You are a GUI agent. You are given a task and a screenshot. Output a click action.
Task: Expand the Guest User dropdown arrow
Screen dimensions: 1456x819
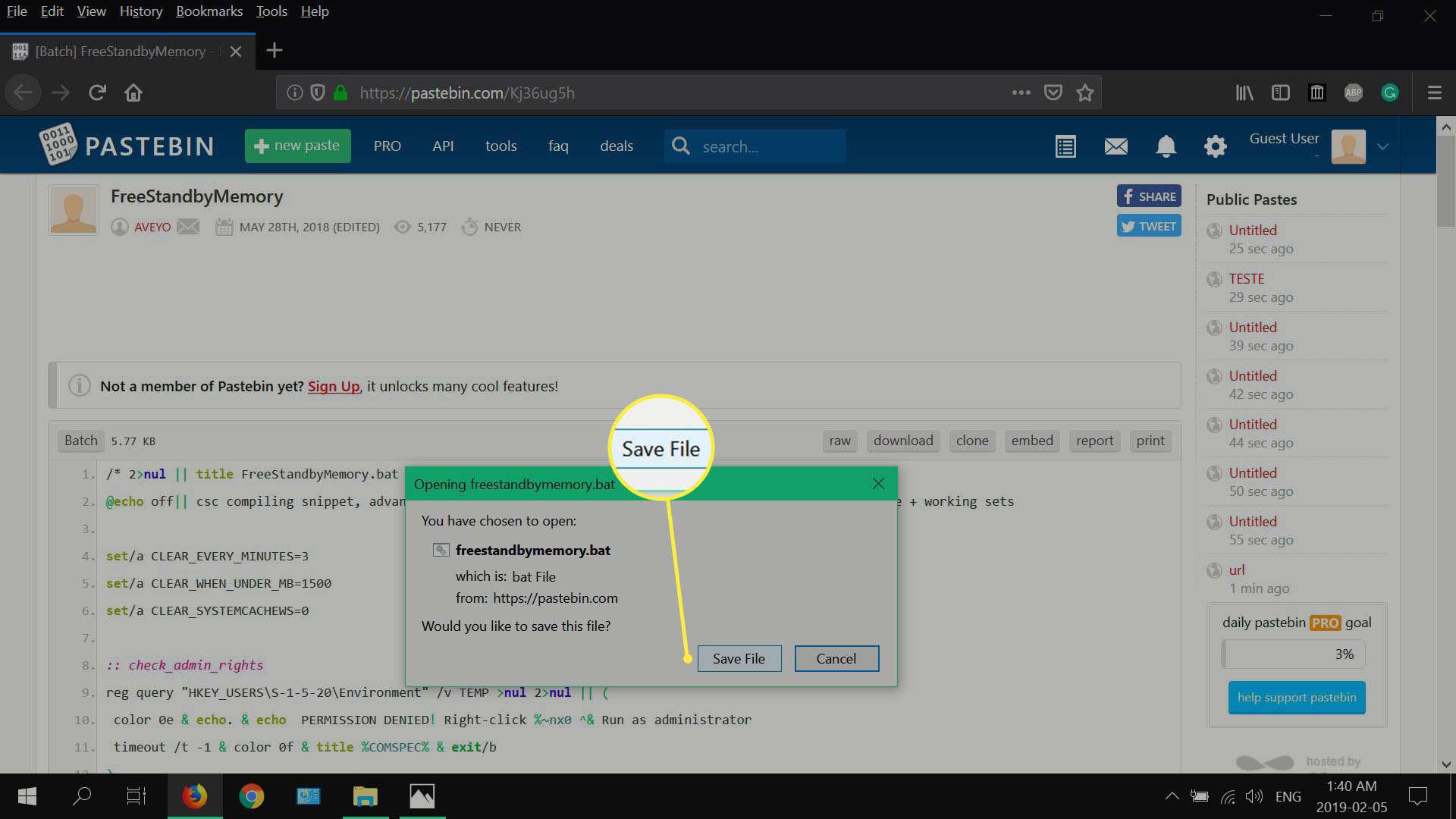coord(1382,147)
